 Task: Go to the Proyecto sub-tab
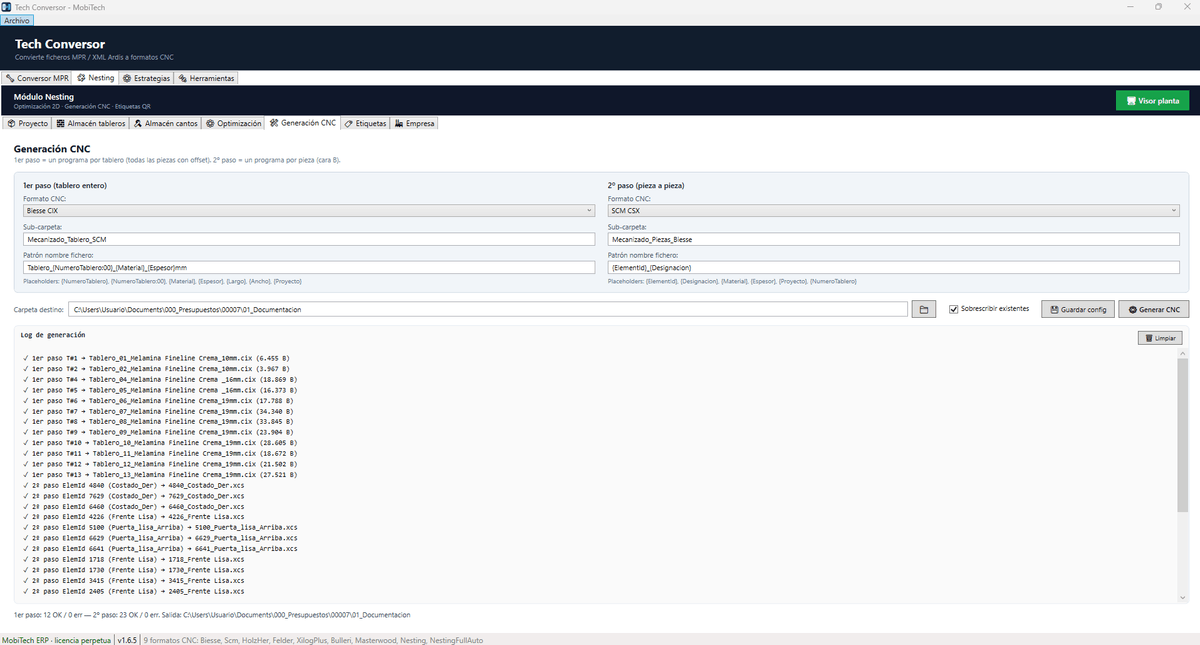[28, 123]
